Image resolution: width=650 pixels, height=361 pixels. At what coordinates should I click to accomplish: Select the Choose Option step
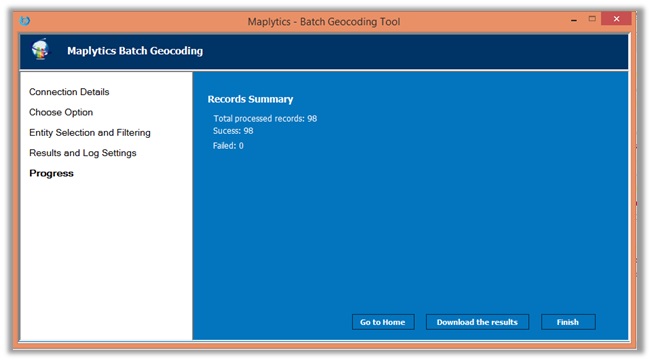pos(61,112)
